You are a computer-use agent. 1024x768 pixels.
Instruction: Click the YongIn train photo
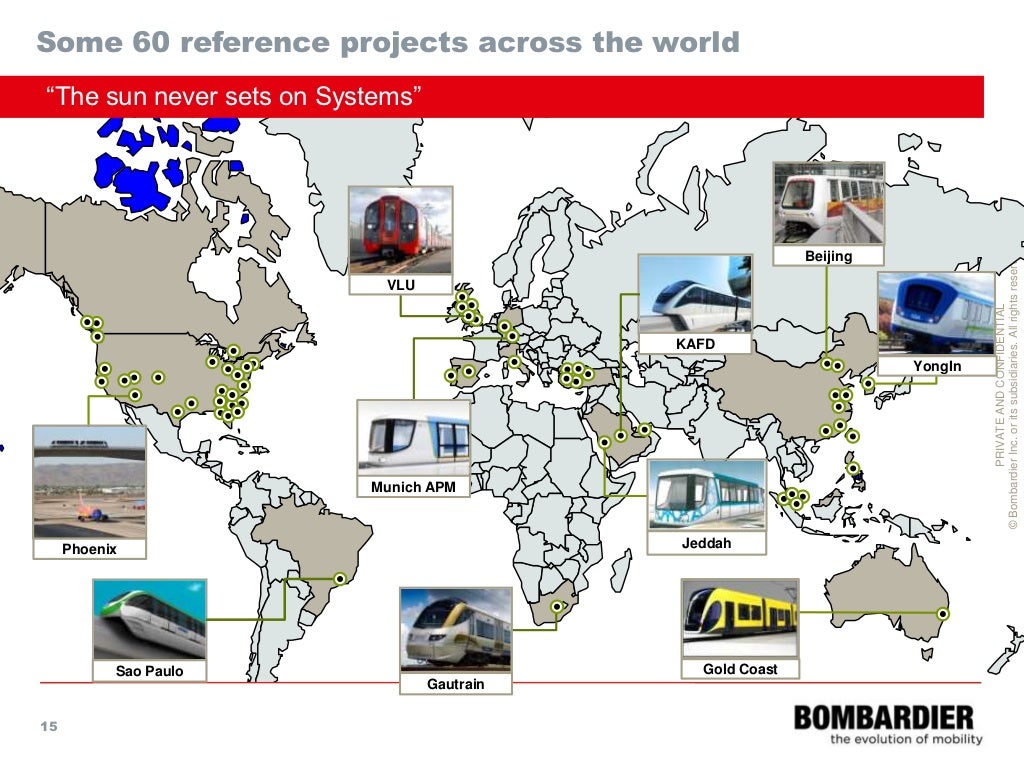click(x=936, y=314)
